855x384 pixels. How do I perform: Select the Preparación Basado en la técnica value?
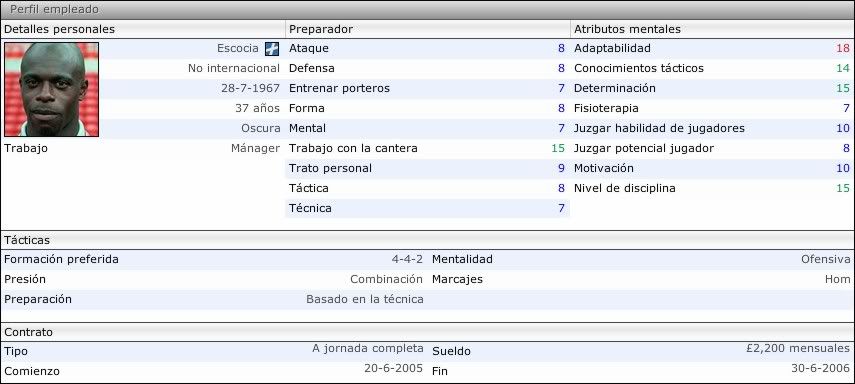click(x=365, y=299)
